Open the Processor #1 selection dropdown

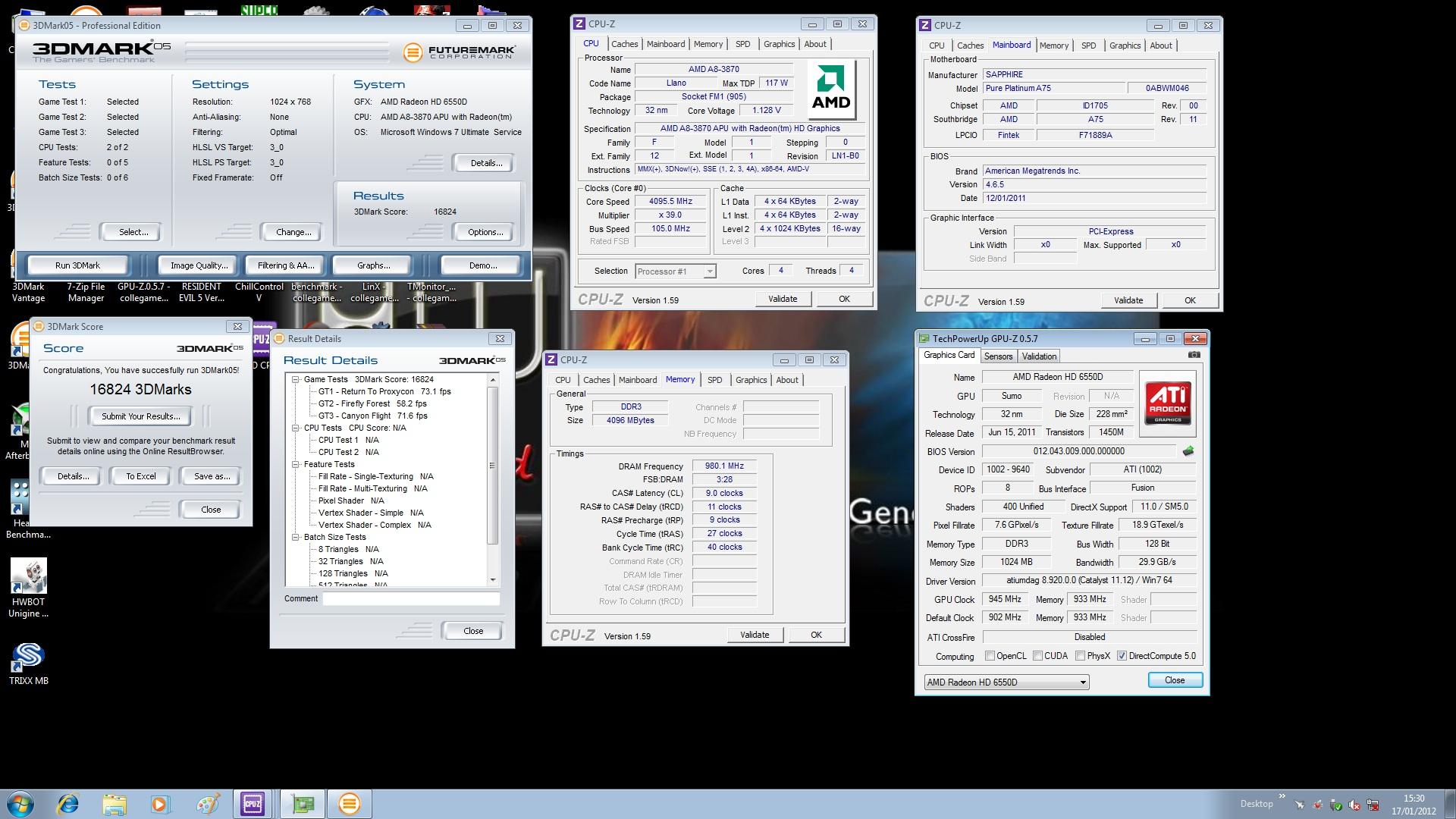[676, 271]
